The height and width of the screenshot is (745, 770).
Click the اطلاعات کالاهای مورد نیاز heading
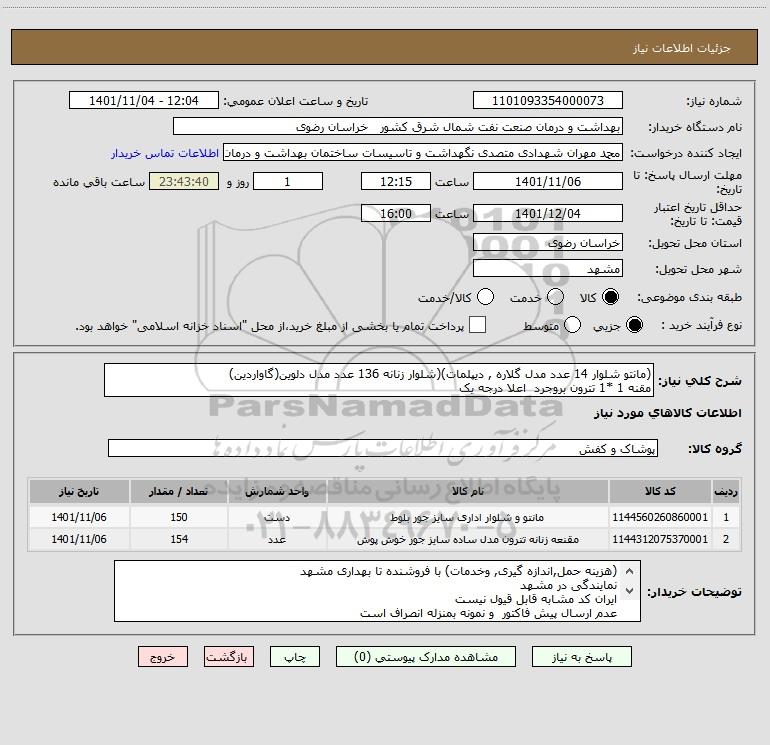[x=668, y=413]
